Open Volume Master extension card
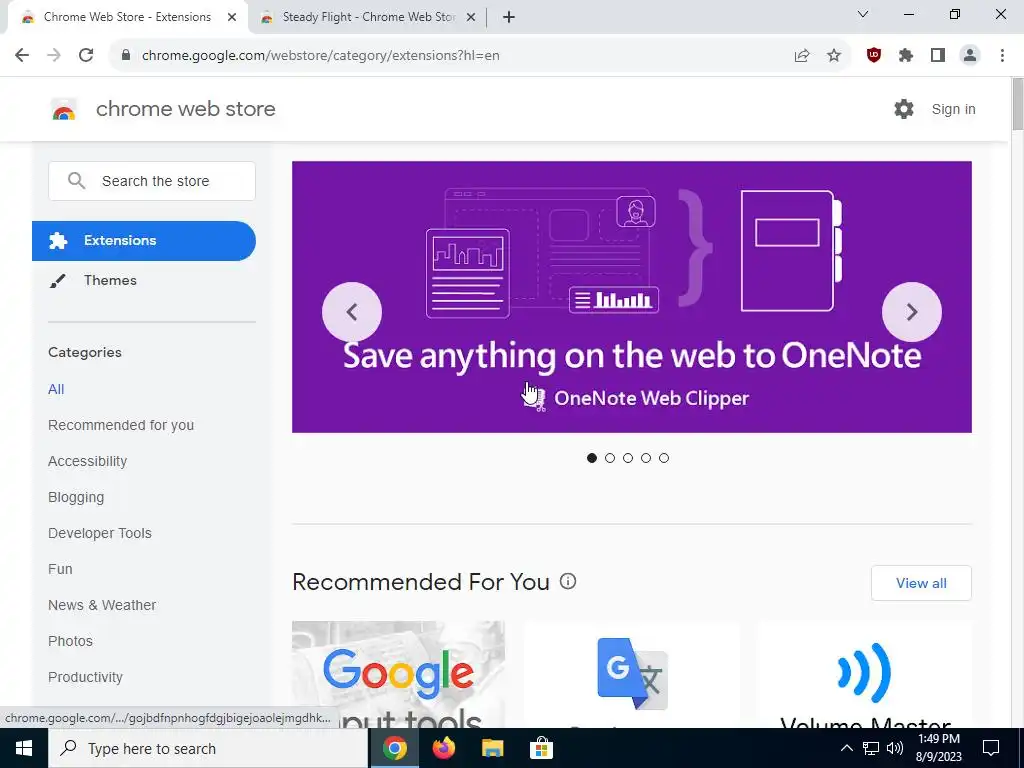Image resolution: width=1024 pixels, height=768 pixels. click(x=865, y=675)
